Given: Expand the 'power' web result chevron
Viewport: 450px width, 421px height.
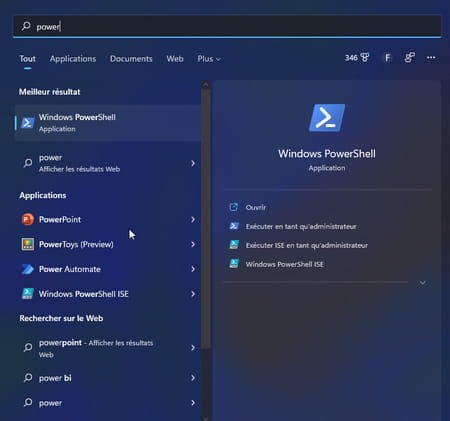Looking at the screenshot, I should click(193, 163).
